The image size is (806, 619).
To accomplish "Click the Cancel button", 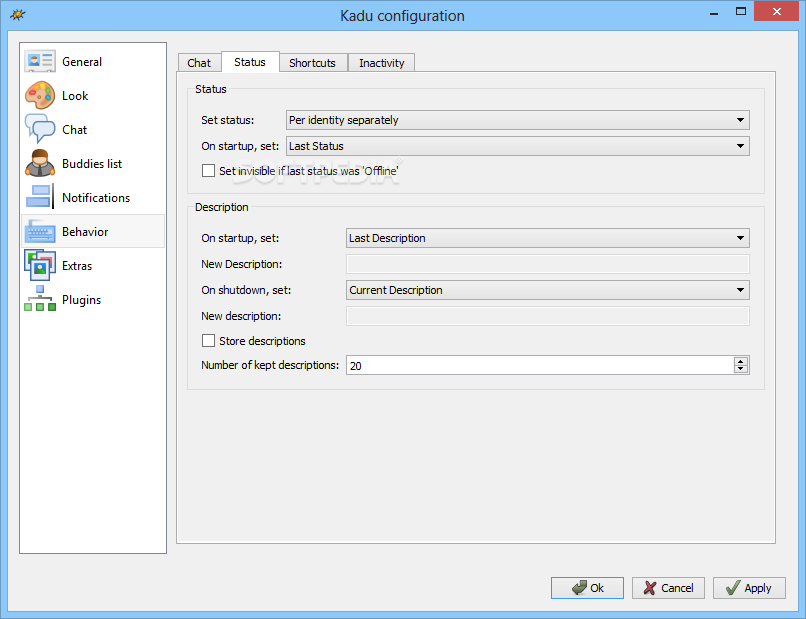I will pyautogui.click(x=668, y=588).
